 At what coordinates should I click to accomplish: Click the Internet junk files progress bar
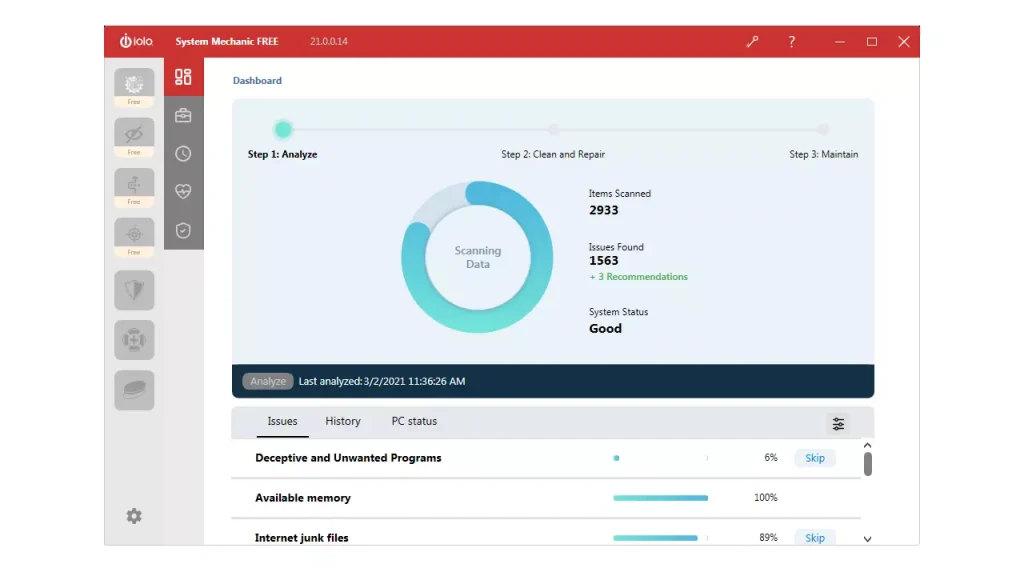660,538
